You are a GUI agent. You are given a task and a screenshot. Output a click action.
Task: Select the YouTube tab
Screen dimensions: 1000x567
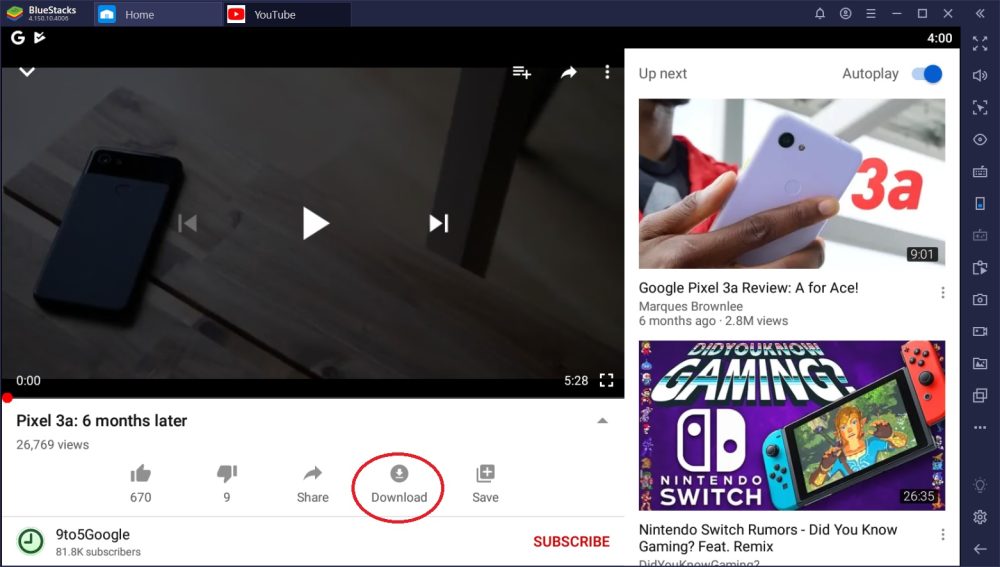coord(273,14)
